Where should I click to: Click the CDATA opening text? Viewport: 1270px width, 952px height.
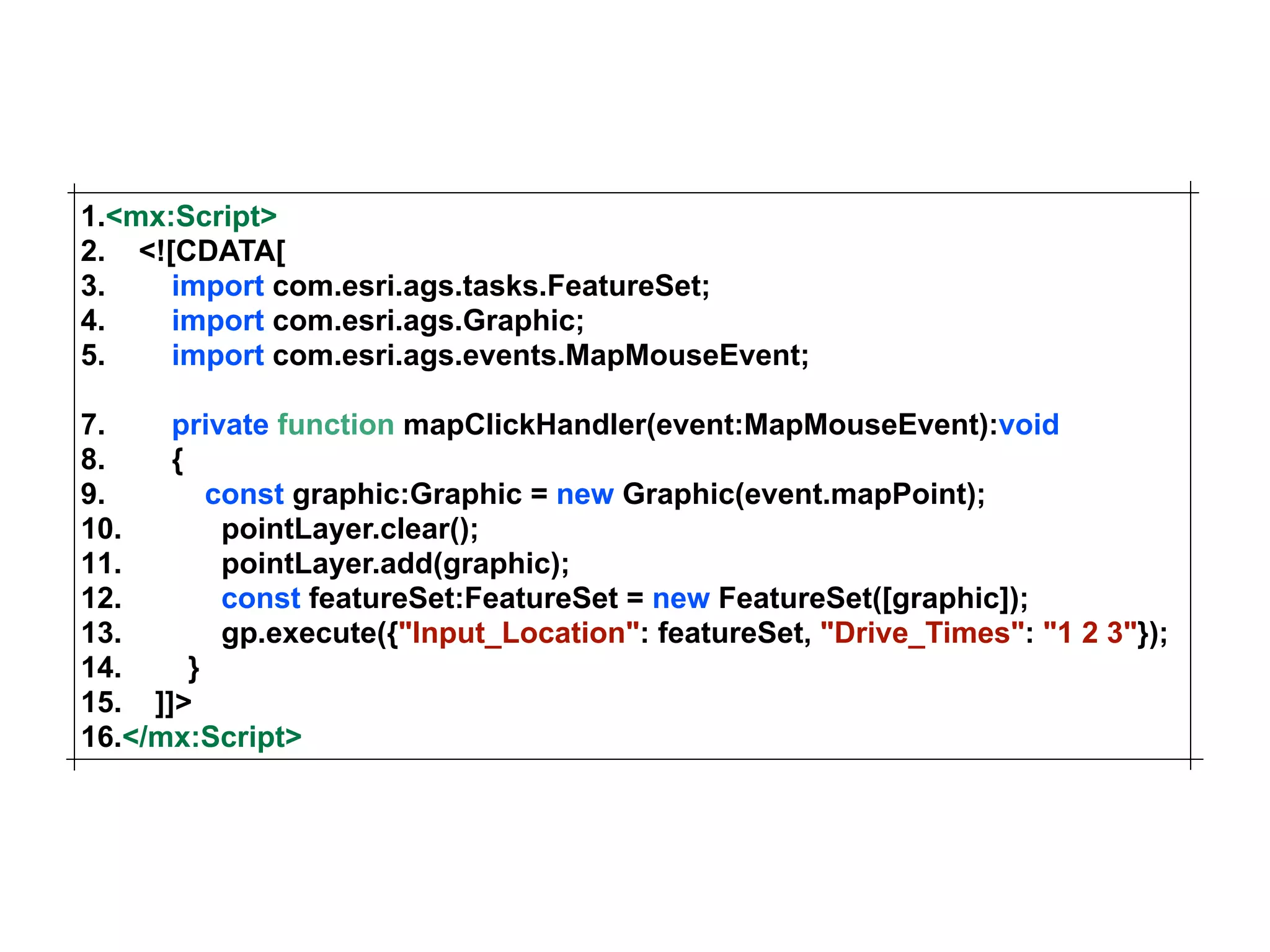click(212, 251)
